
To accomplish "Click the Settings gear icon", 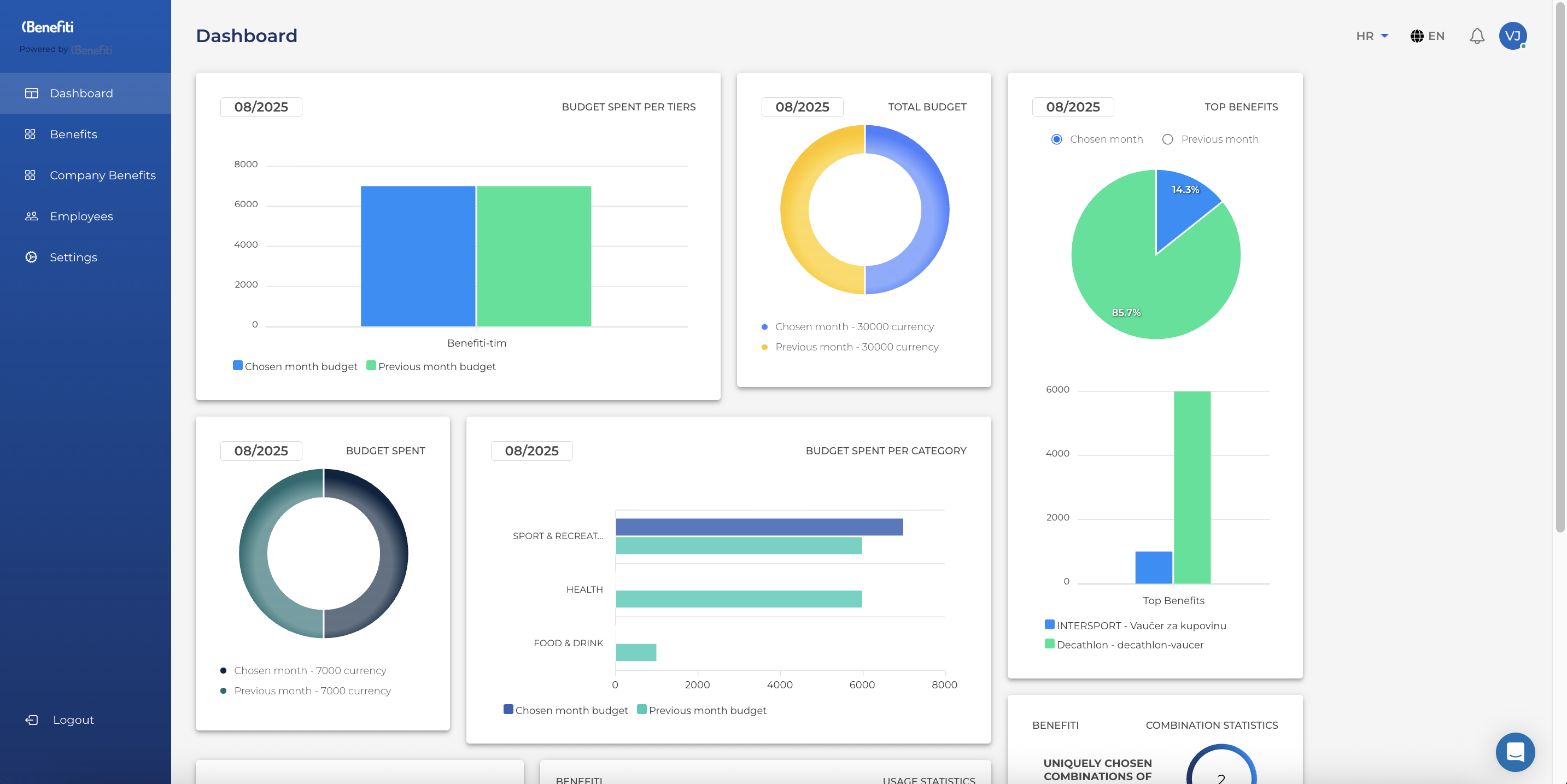I will (31, 256).
